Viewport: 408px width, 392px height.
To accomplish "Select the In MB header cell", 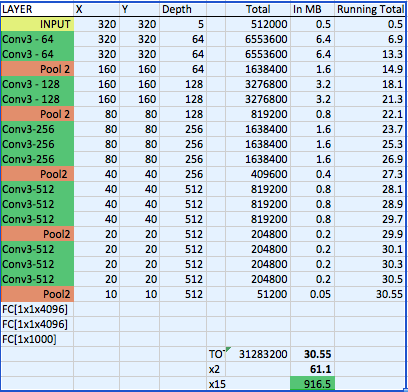I will pyautogui.click(x=313, y=9).
